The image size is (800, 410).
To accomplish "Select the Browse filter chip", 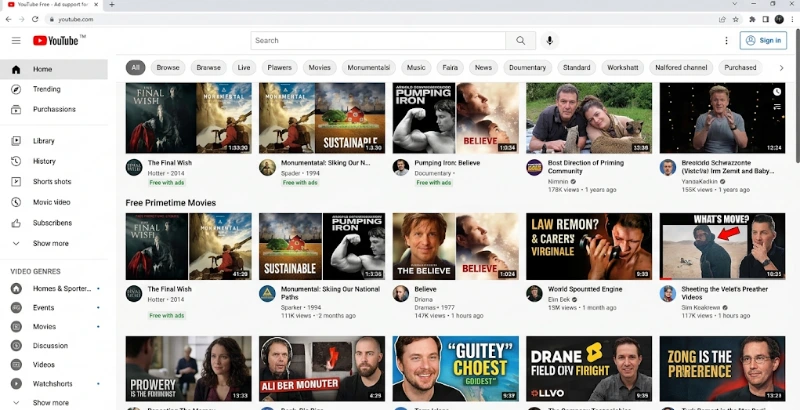I will pos(168,67).
